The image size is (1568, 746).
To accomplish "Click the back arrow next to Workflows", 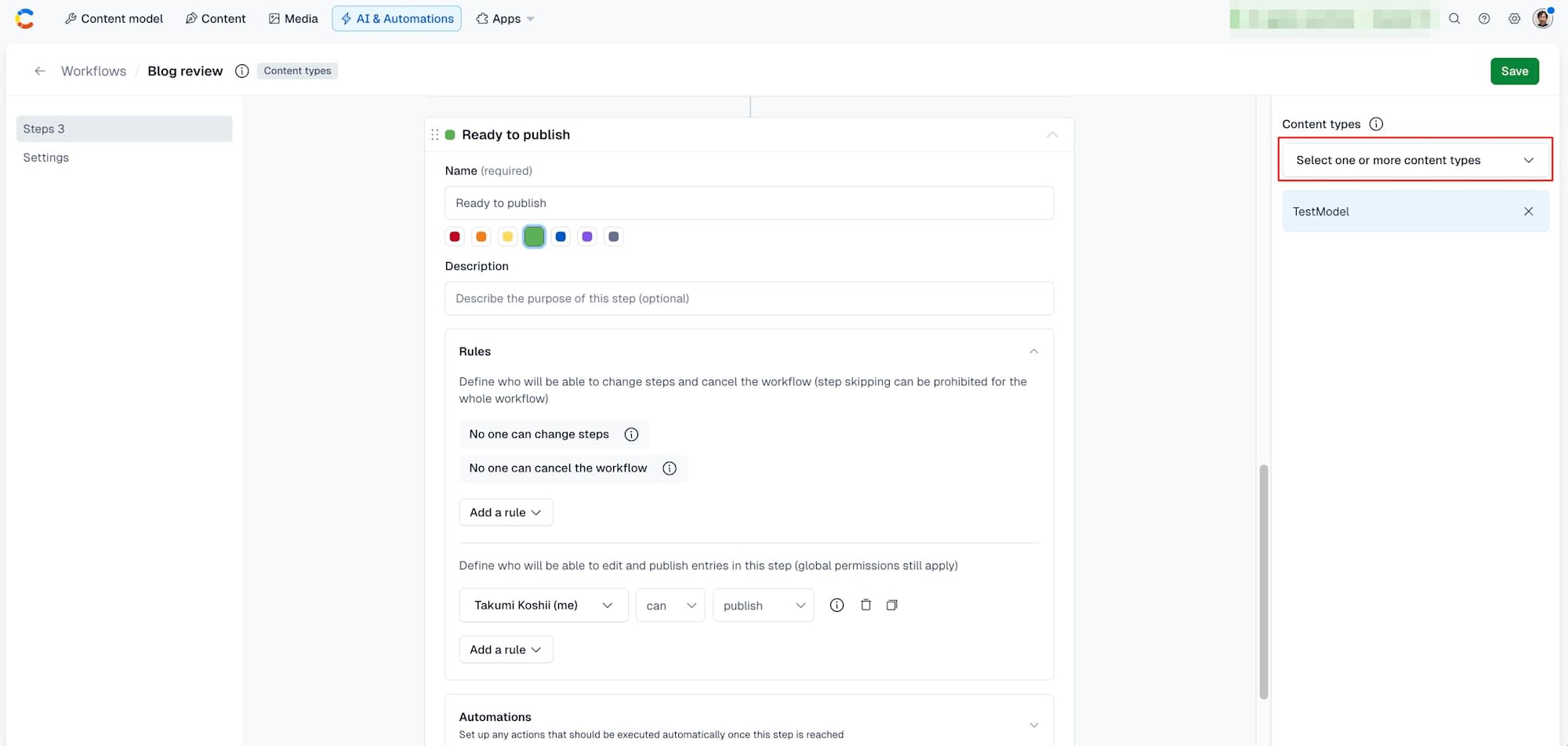I will click(40, 71).
